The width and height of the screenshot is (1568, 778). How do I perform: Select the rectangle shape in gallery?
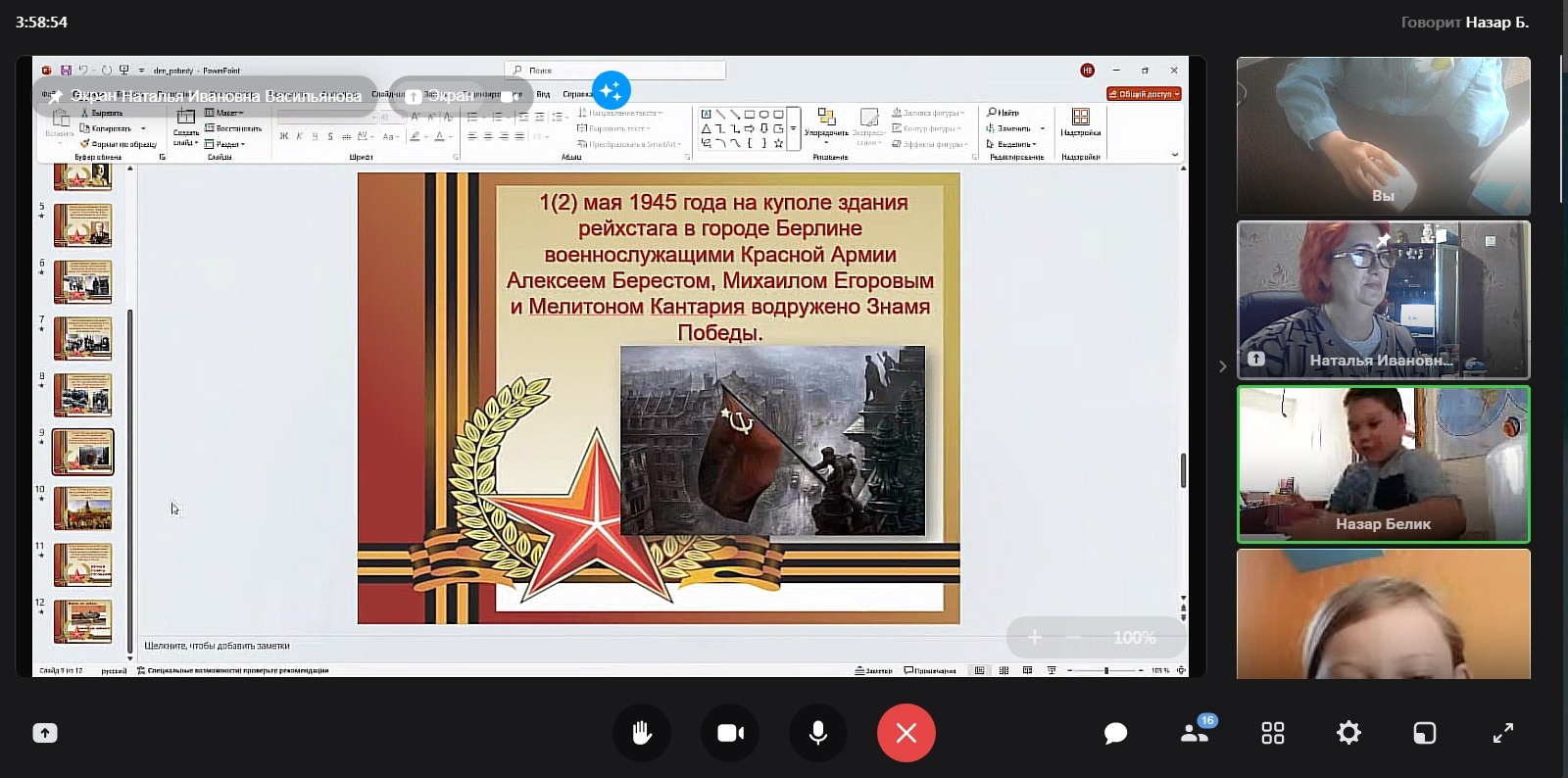(x=749, y=115)
